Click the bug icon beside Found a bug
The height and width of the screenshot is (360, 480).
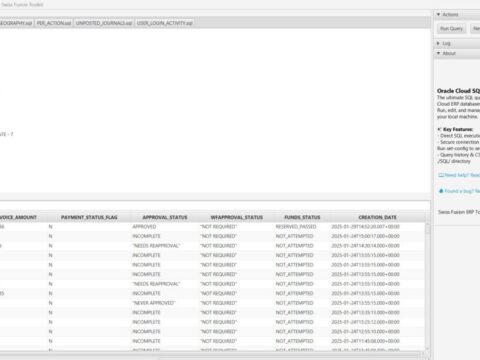(441, 191)
